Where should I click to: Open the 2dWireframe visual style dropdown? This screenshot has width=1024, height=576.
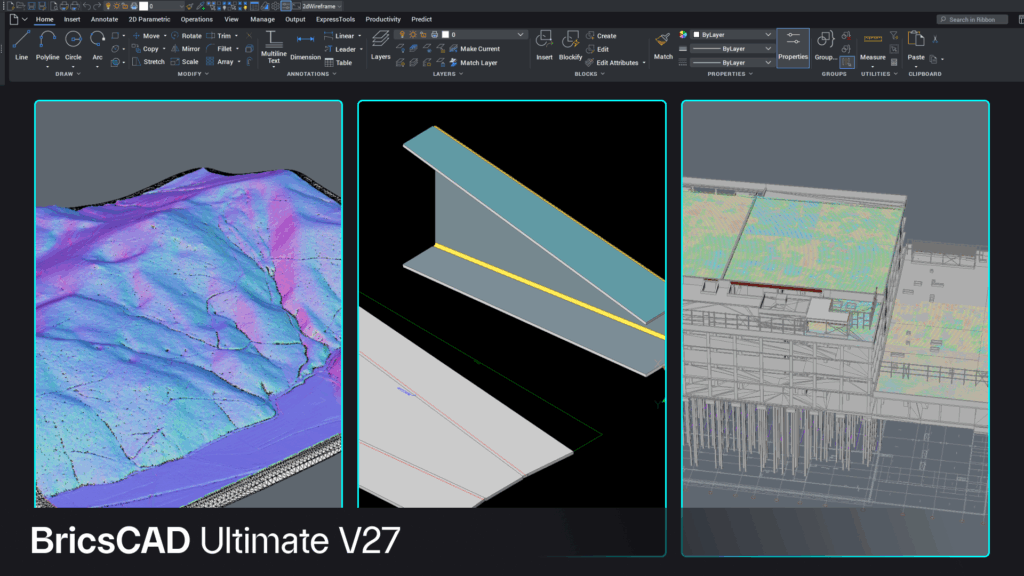coord(321,6)
